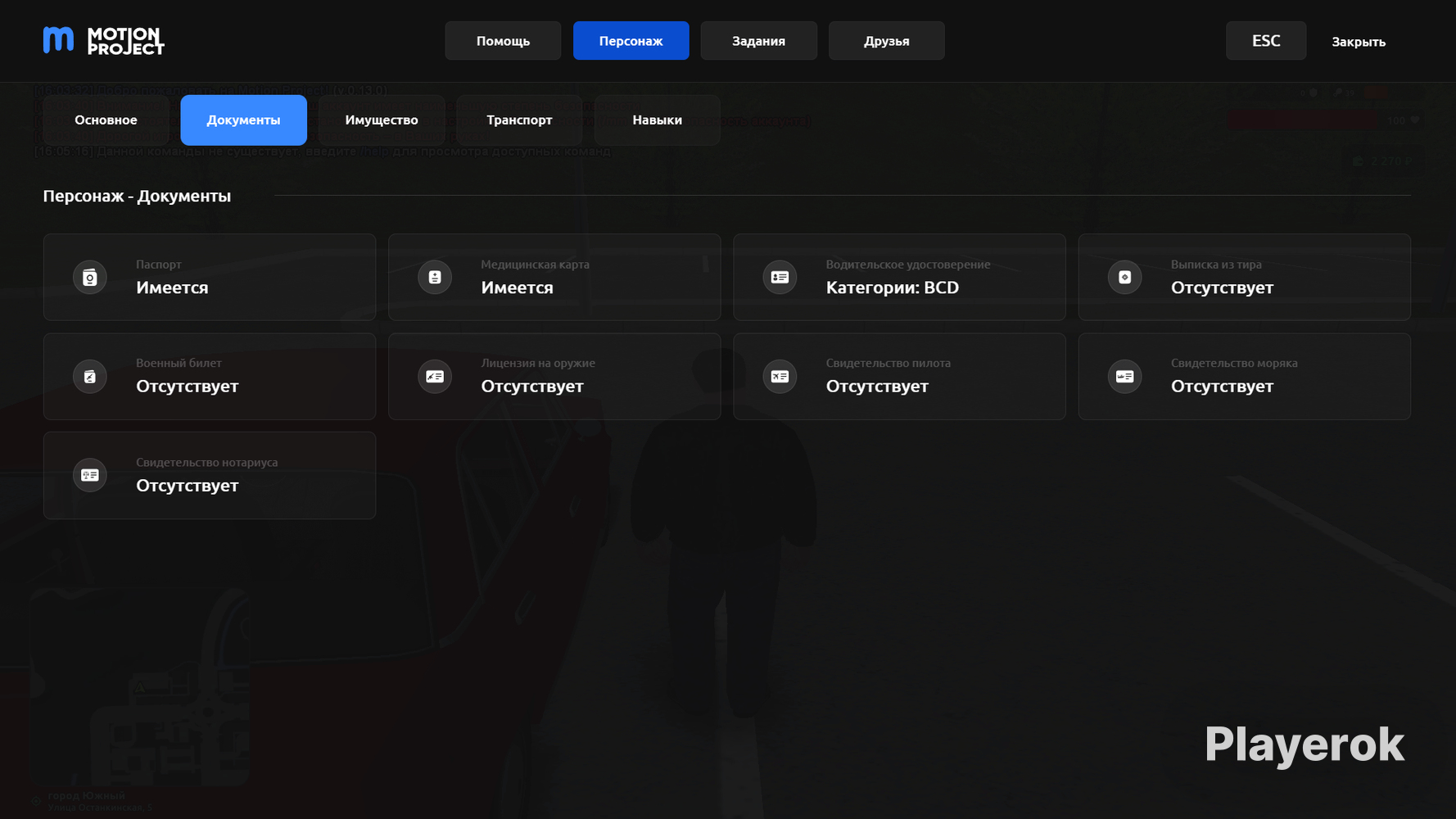
Task: Click the driver's license icon
Action: 780,278
